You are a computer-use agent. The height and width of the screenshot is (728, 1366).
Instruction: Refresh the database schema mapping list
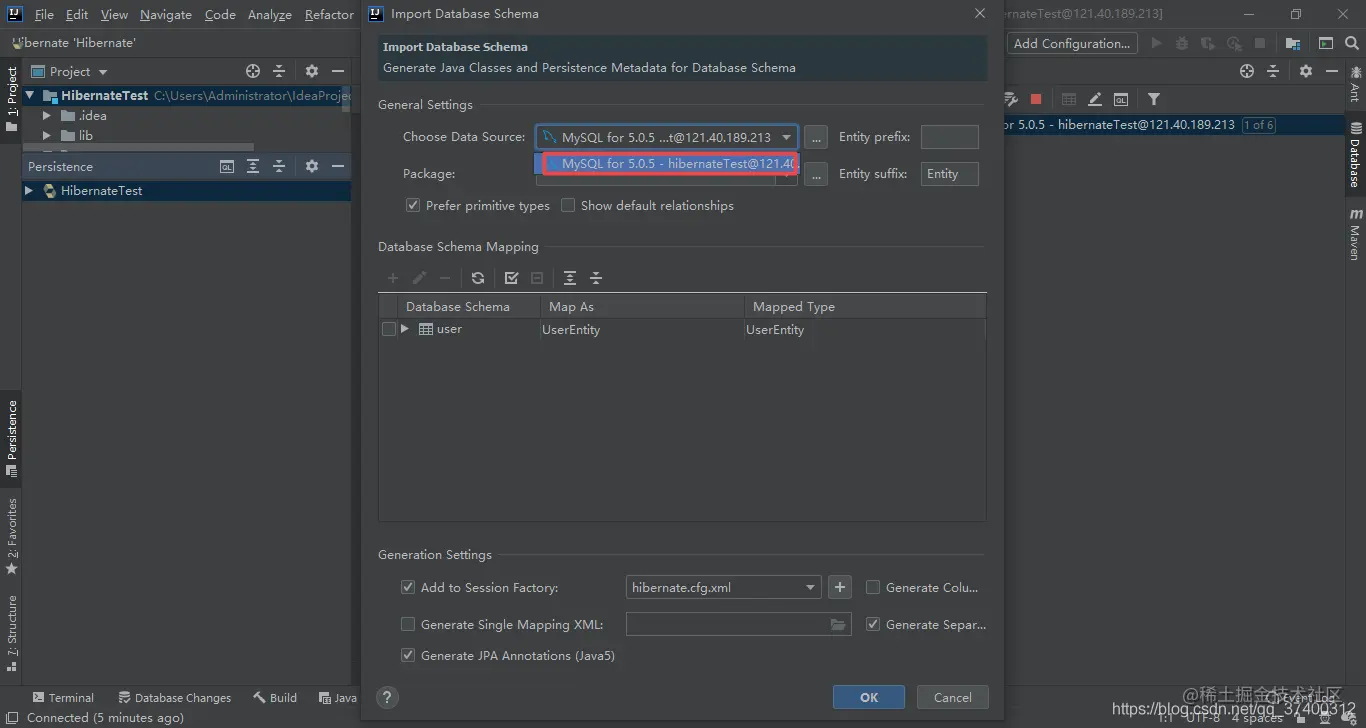(x=478, y=278)
